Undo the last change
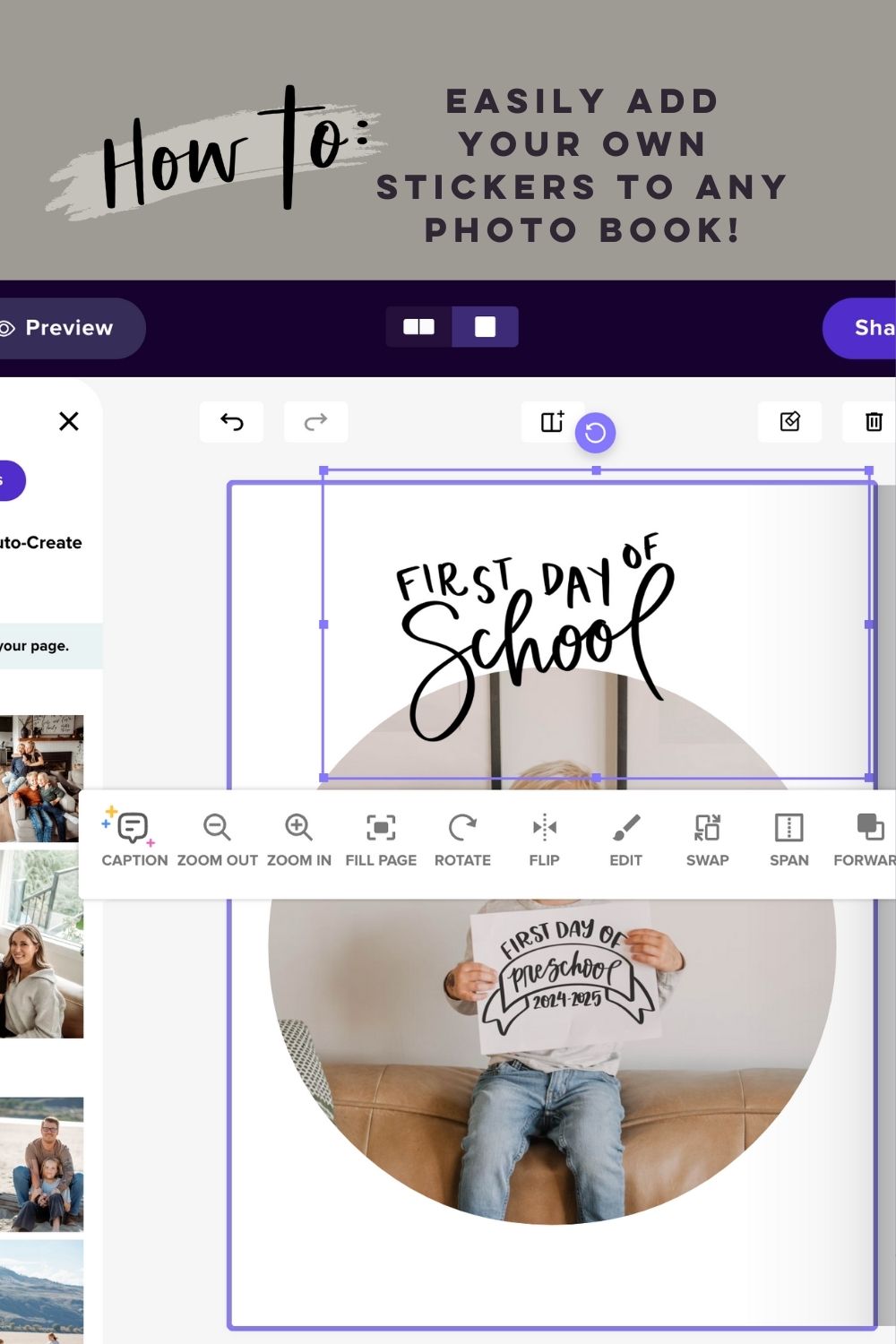The image size is (896, 1344). [231, 421]
